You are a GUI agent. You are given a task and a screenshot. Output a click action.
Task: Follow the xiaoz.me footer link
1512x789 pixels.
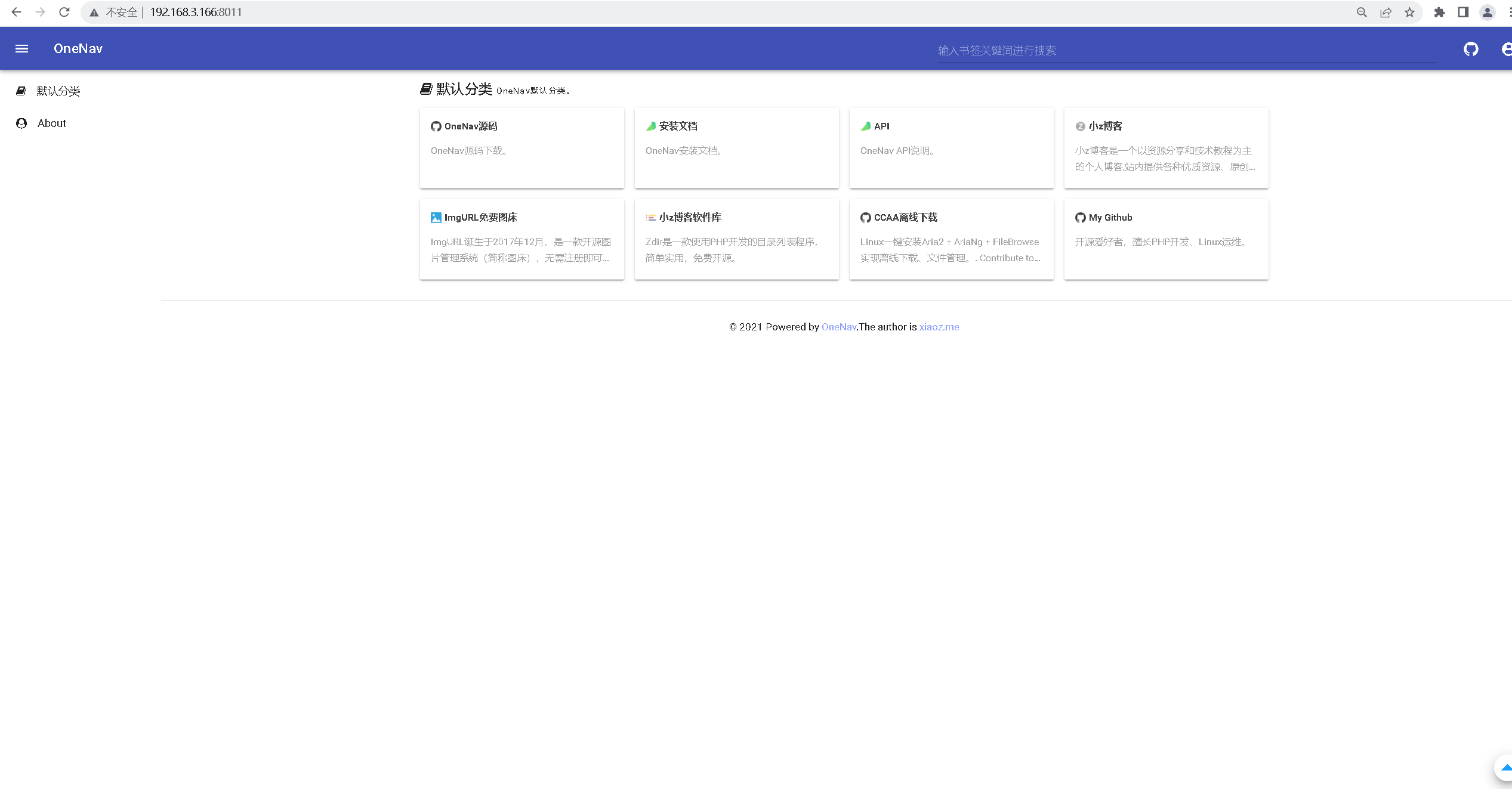[939, 327]
